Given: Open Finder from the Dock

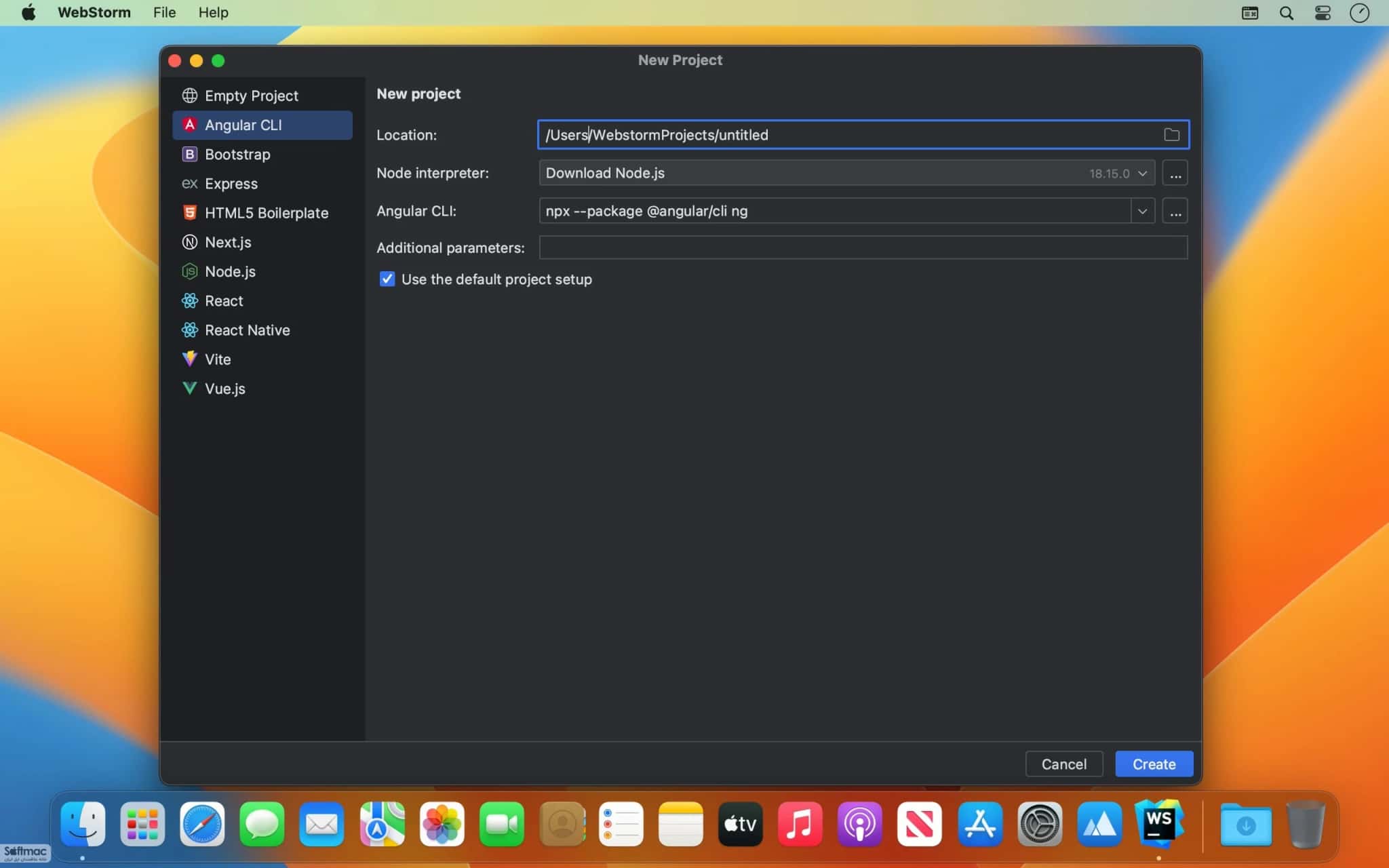Looking at the screenshot, I should [83, 824].
